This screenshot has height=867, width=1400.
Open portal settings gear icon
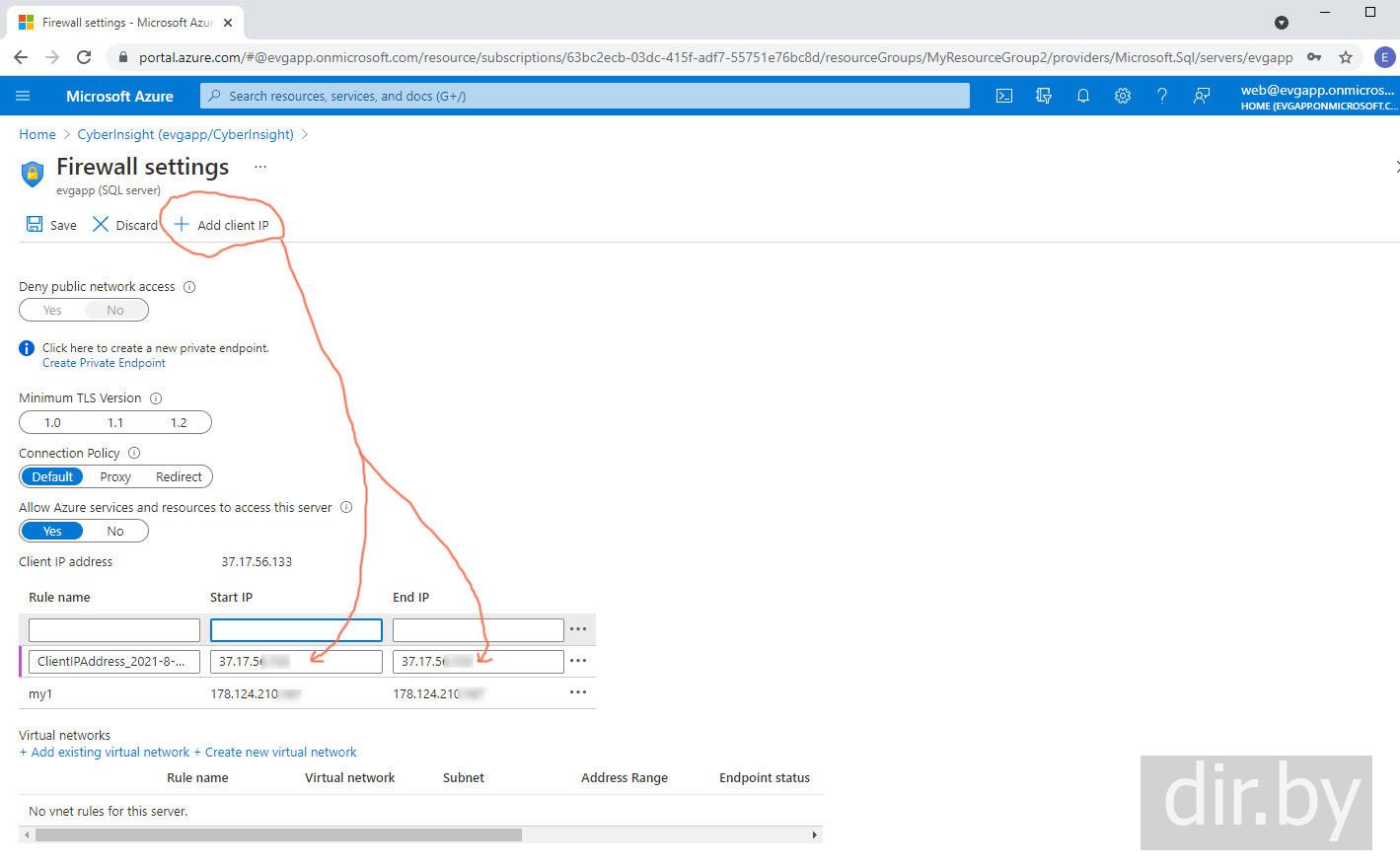coord(1122,96)
